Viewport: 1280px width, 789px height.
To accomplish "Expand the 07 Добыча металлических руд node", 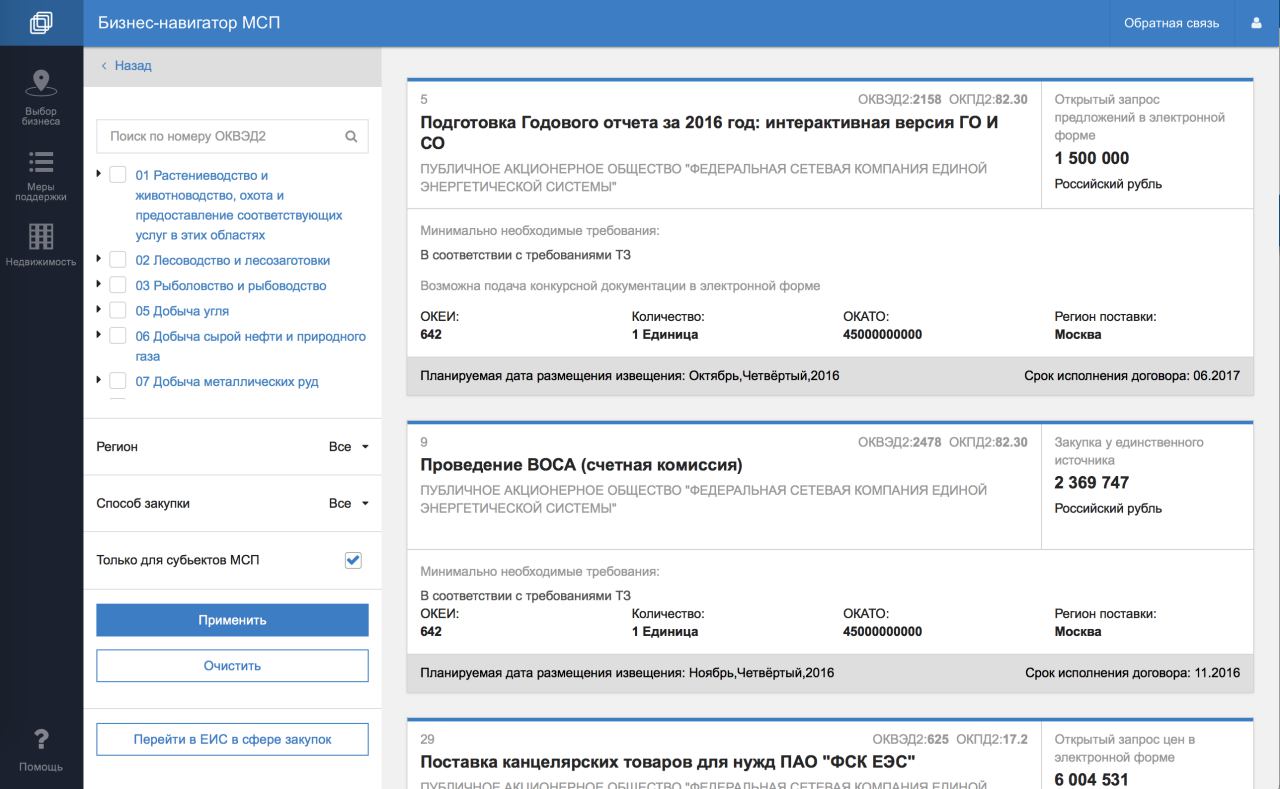I will [x=100, y=380].
